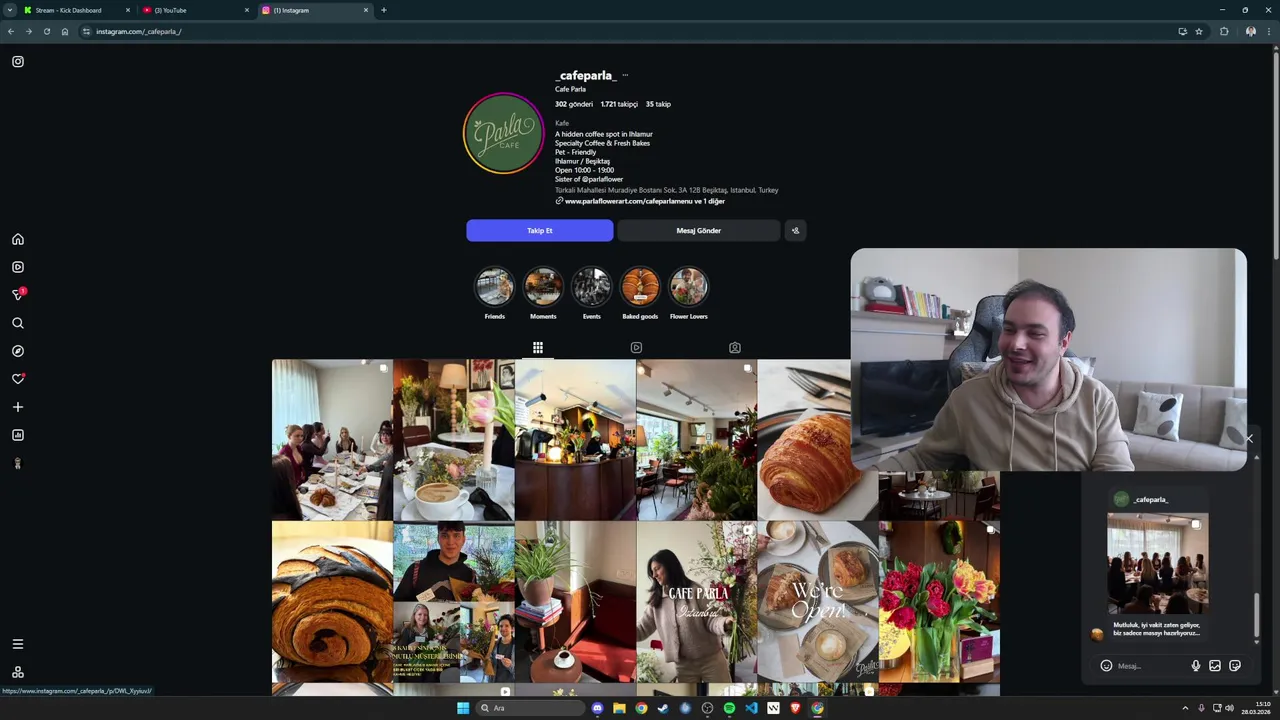This screenshot has width=1280, height=720.
Task: Switch to the YouTube browser tab
Action: 196,10
